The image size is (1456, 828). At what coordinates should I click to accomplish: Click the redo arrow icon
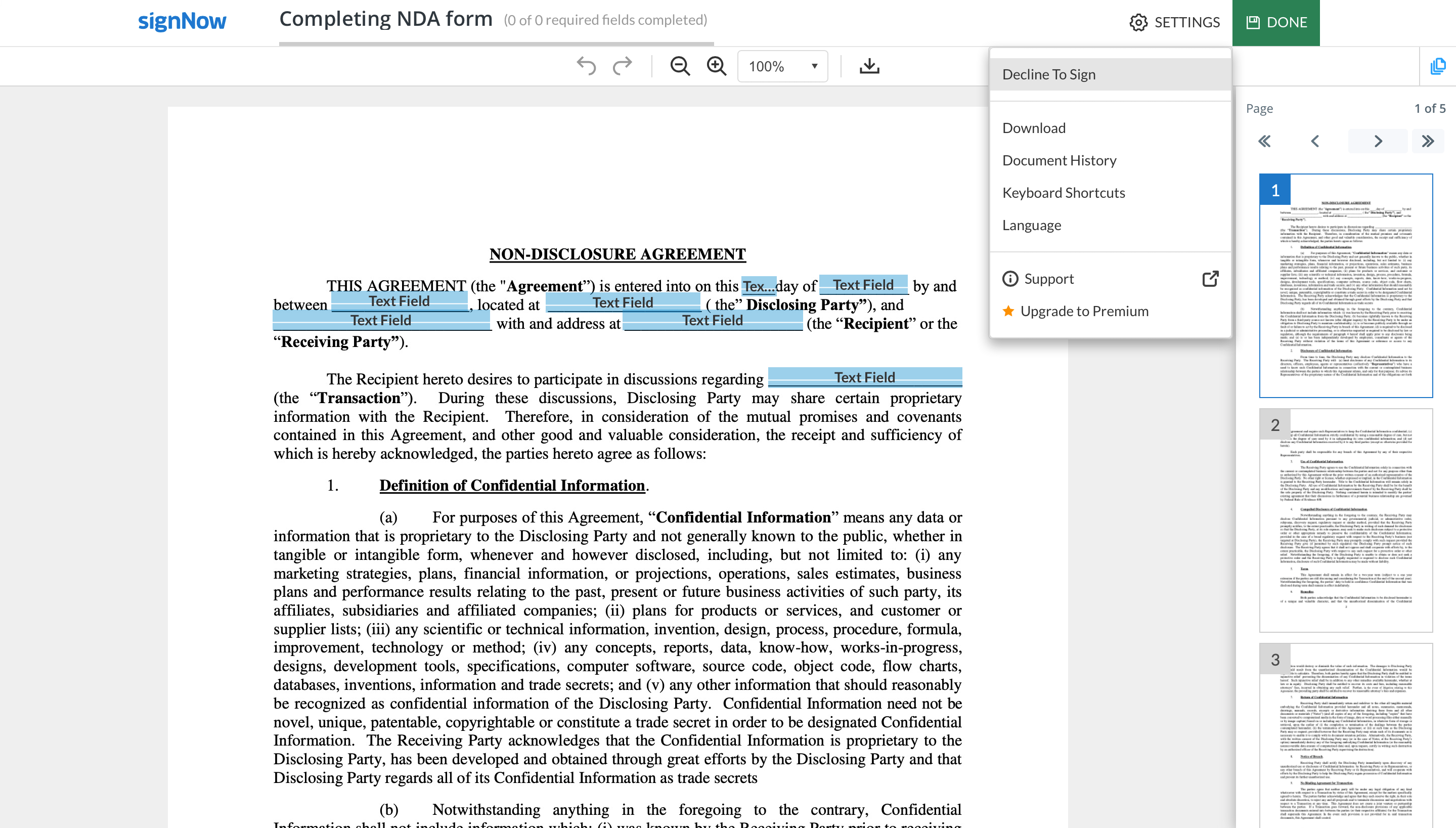(622, 66)
